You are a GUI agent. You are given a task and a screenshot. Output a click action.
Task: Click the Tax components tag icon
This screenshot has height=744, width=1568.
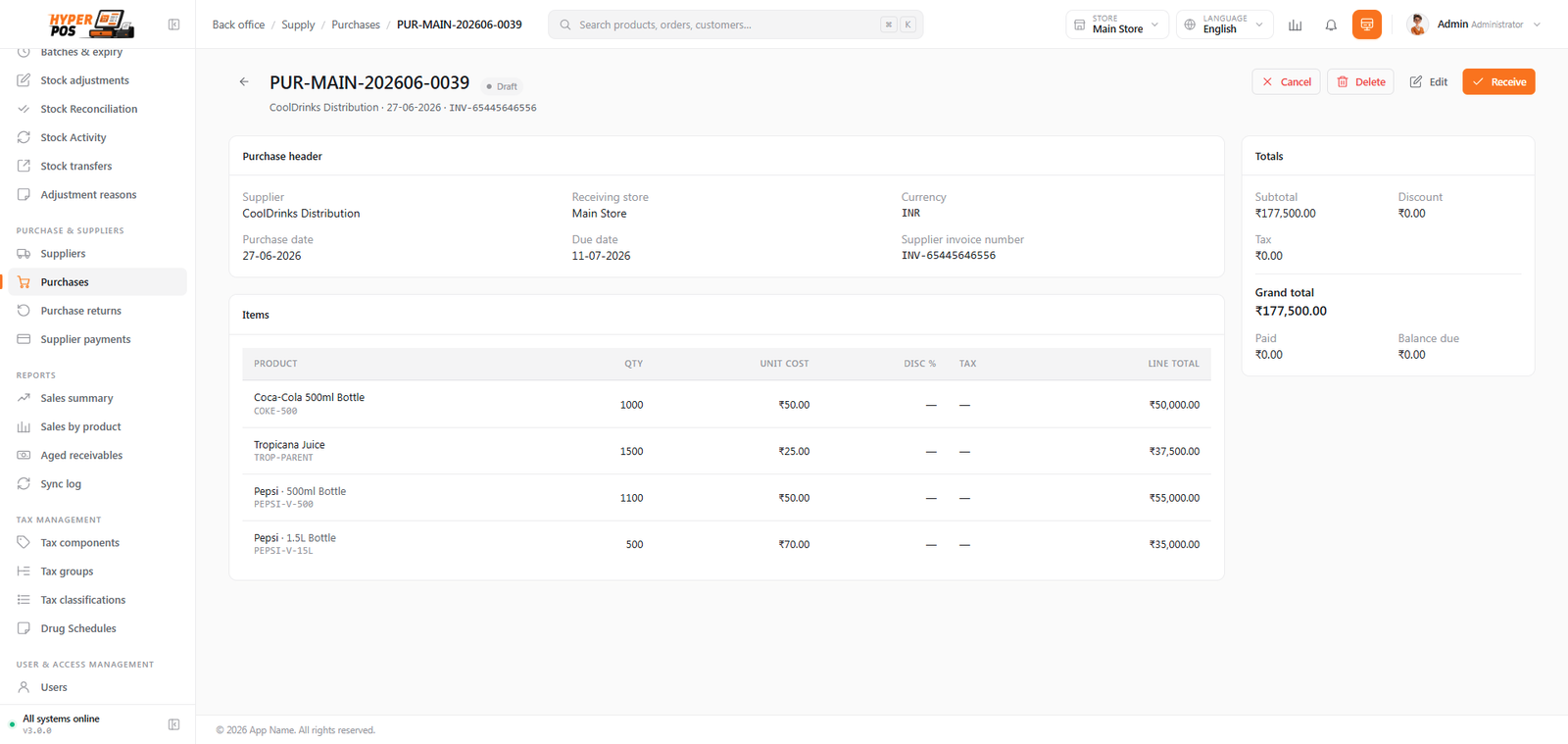[x=24, y=542]
